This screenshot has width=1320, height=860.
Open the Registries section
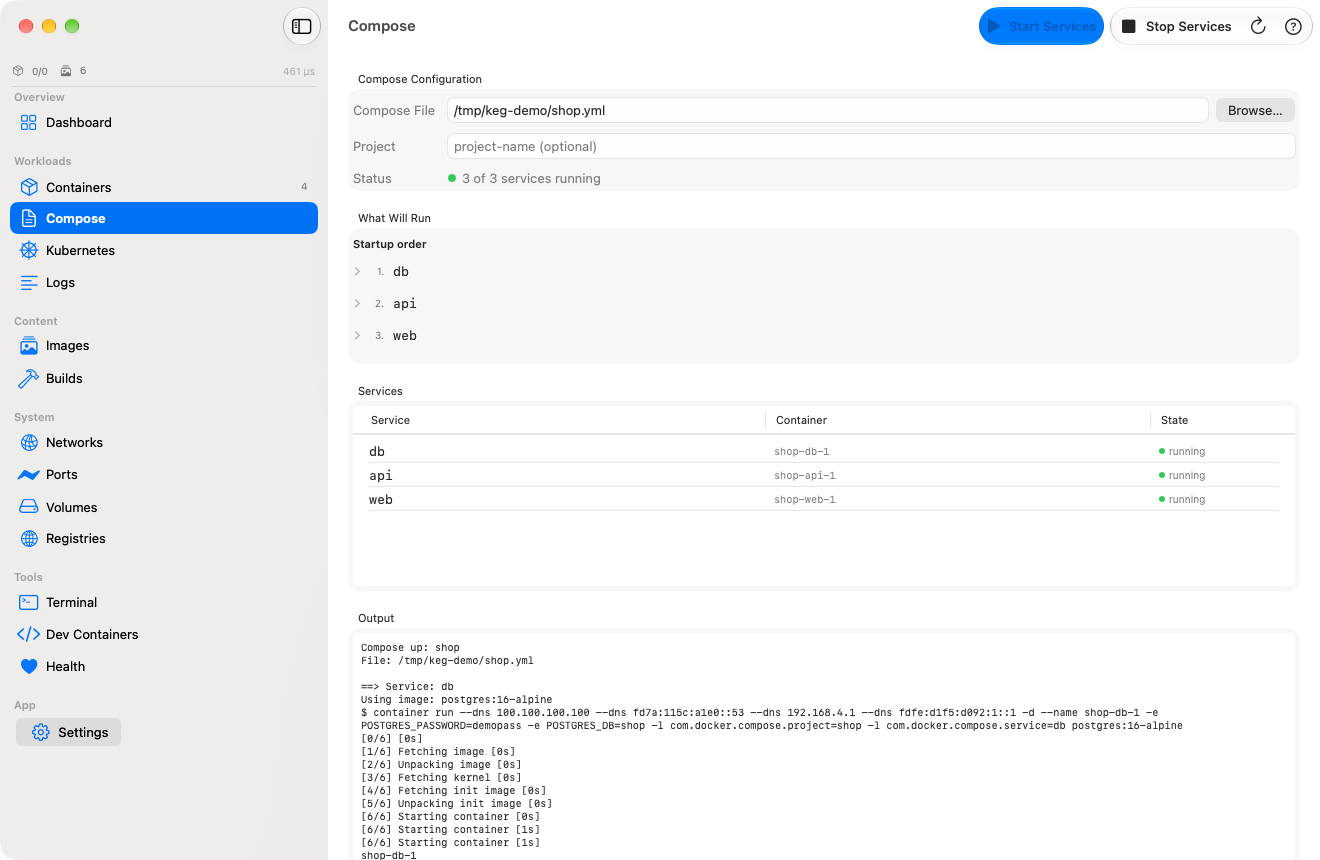[x=164, y=538]
